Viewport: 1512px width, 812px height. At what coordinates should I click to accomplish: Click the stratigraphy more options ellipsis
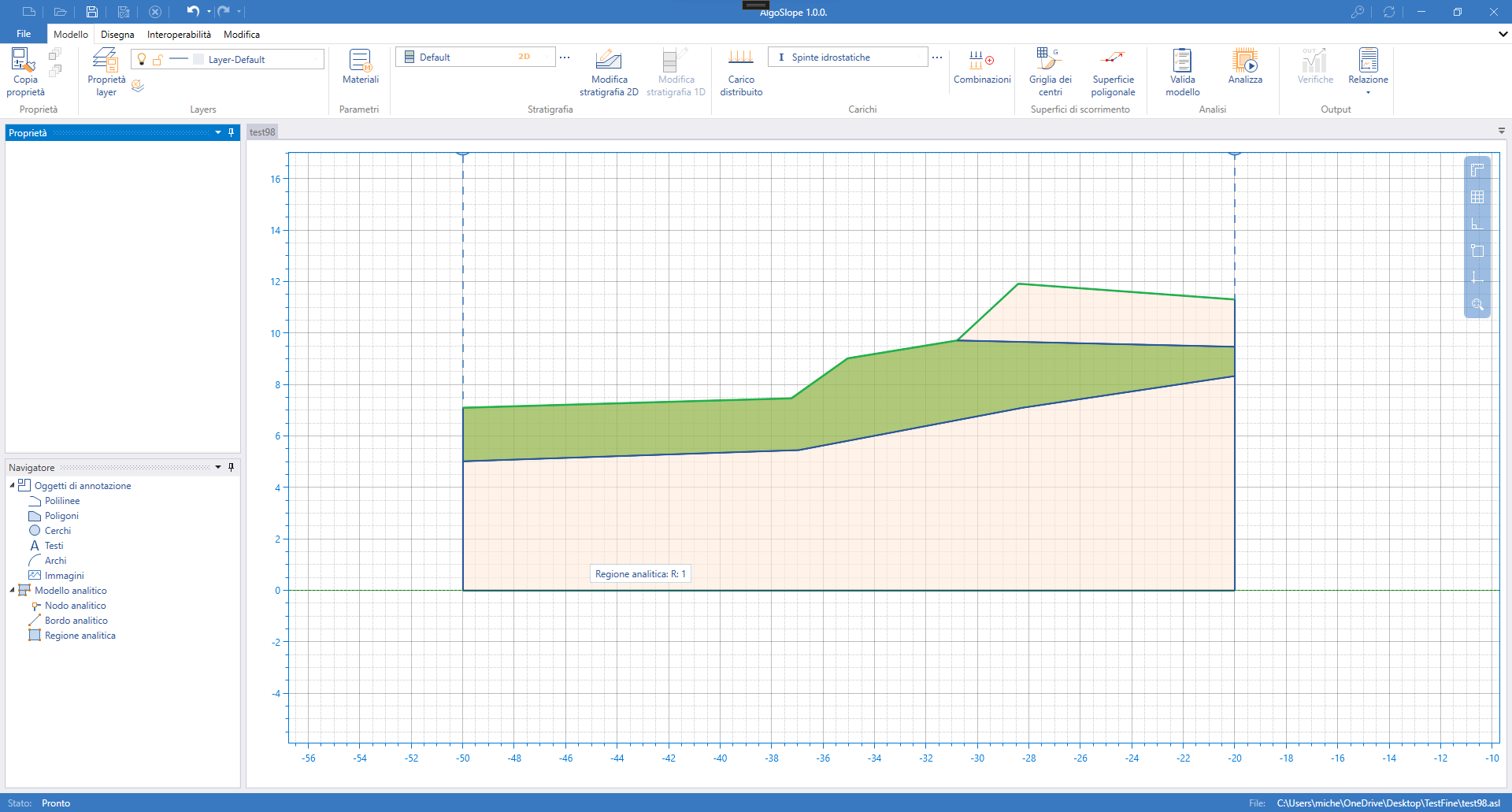pyautogui.click(x=565, y=57)
